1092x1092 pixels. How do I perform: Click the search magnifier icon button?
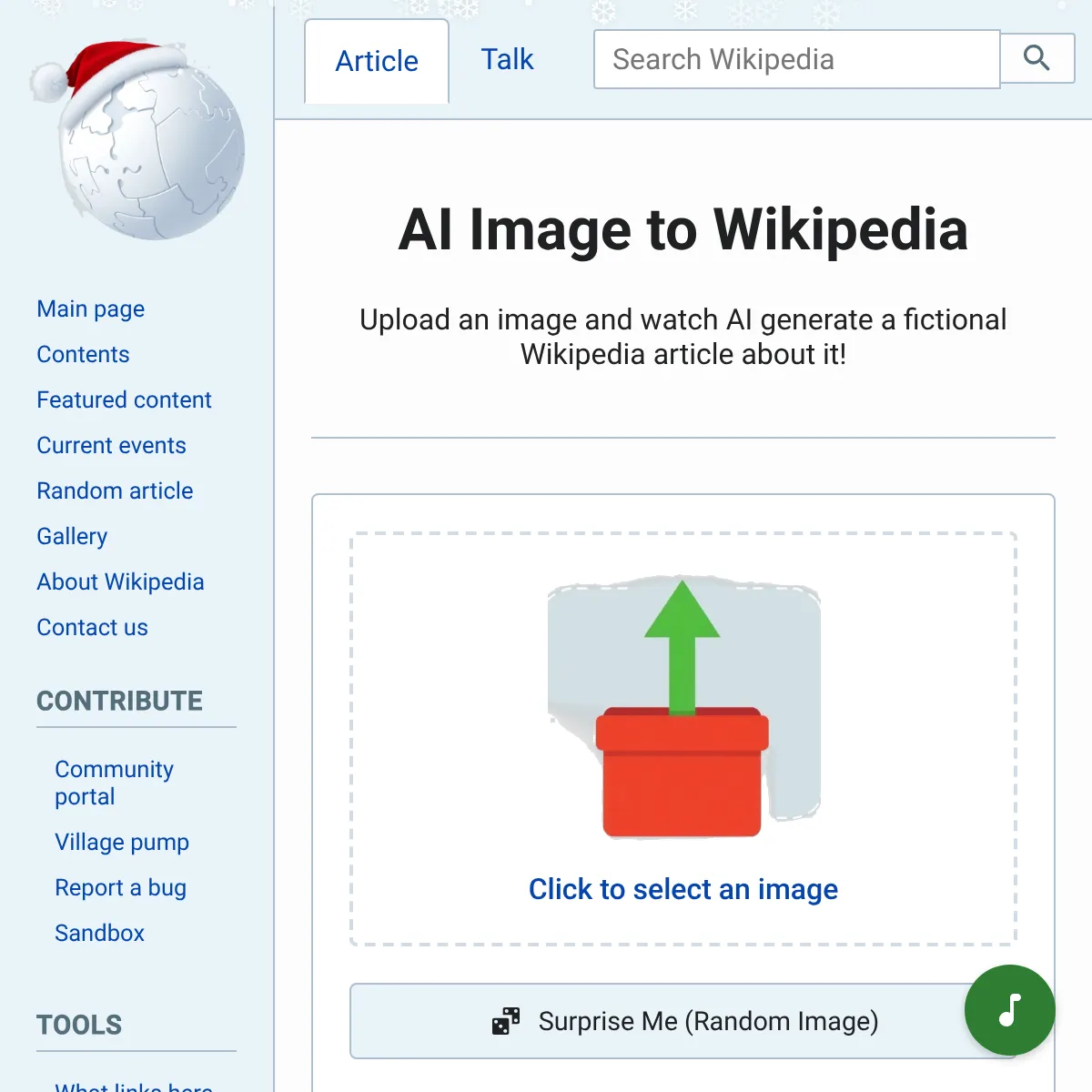point(1037,58)
